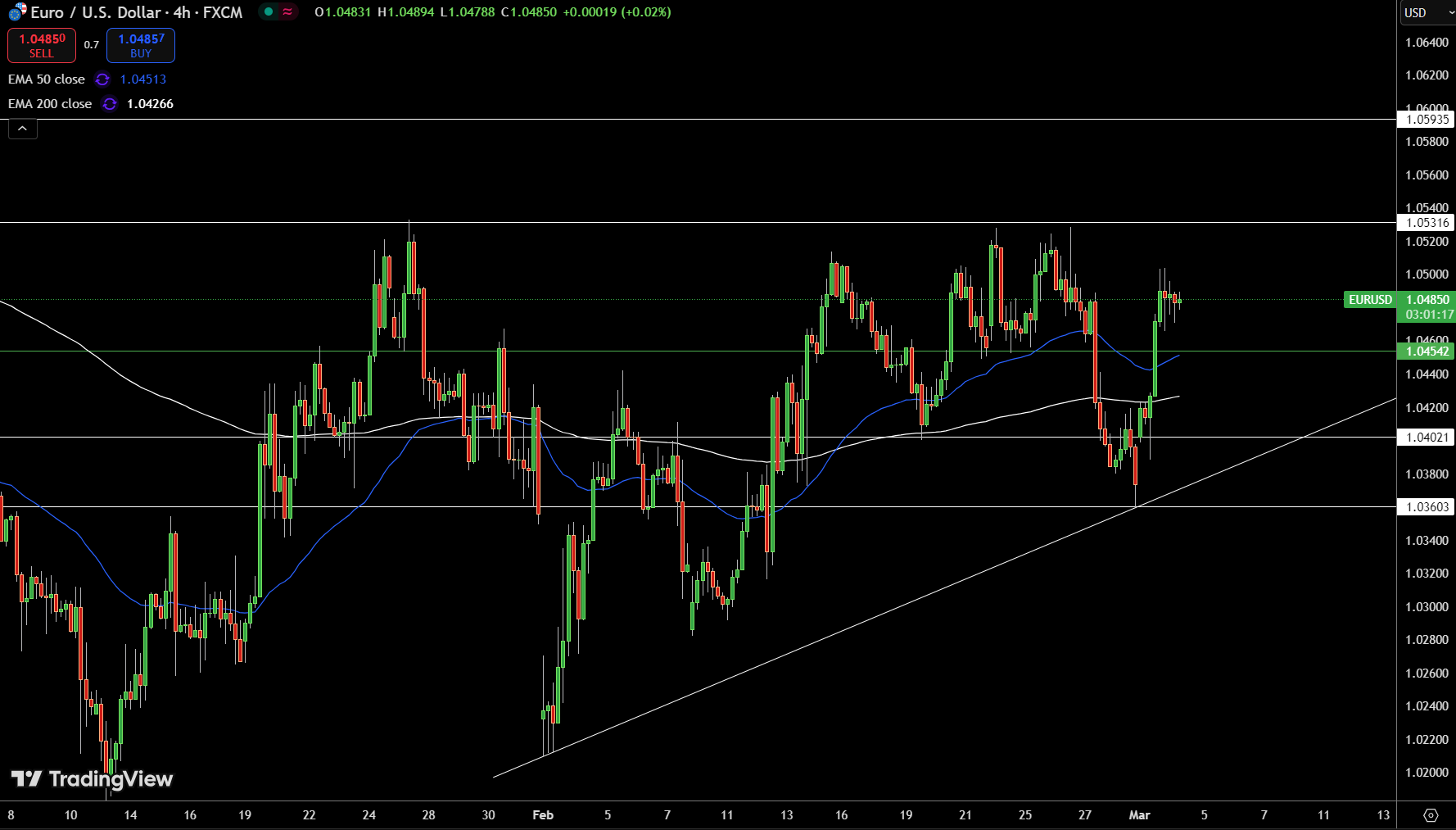Click the +0.00019 (+0.02%) change value
Viewport: 1456px width, 830px height.
[x=617, y=12]
